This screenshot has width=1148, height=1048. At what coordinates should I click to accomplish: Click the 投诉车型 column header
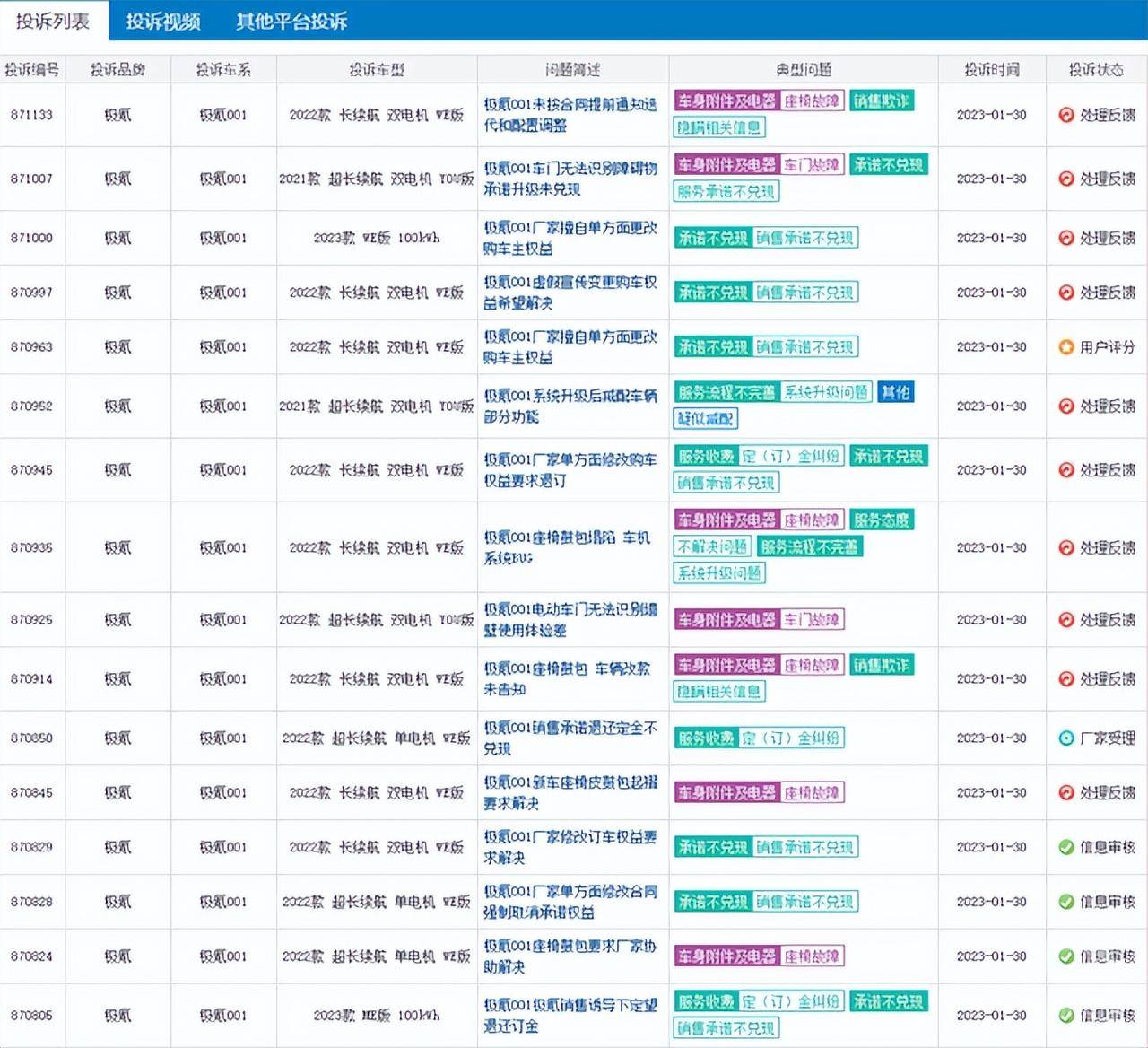click(377, 69)
